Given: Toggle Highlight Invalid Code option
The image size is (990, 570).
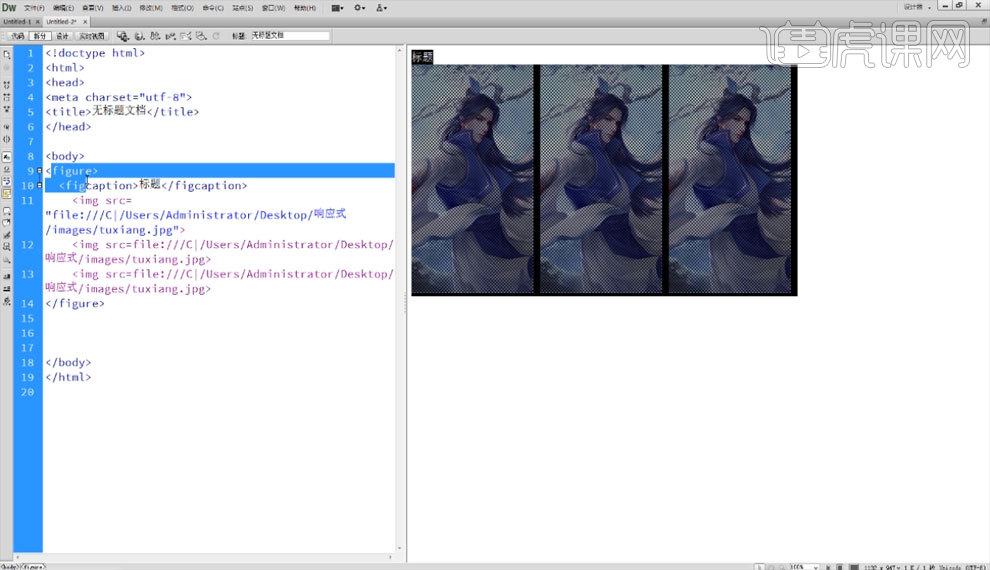Looking at the screenshot, I should click(7, 169).
